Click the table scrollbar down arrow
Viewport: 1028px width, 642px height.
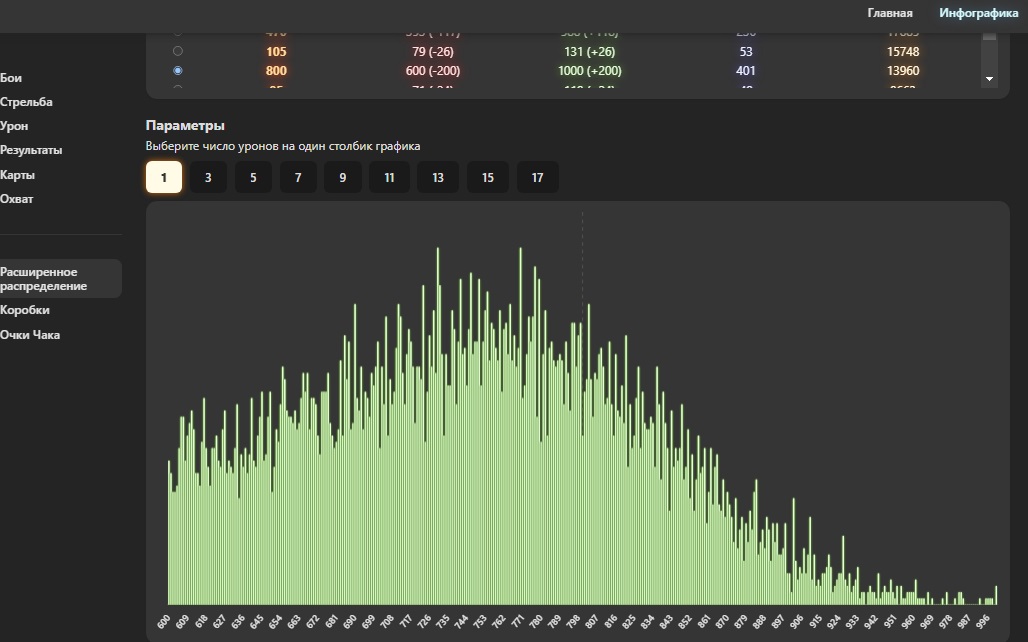[989, 78]
